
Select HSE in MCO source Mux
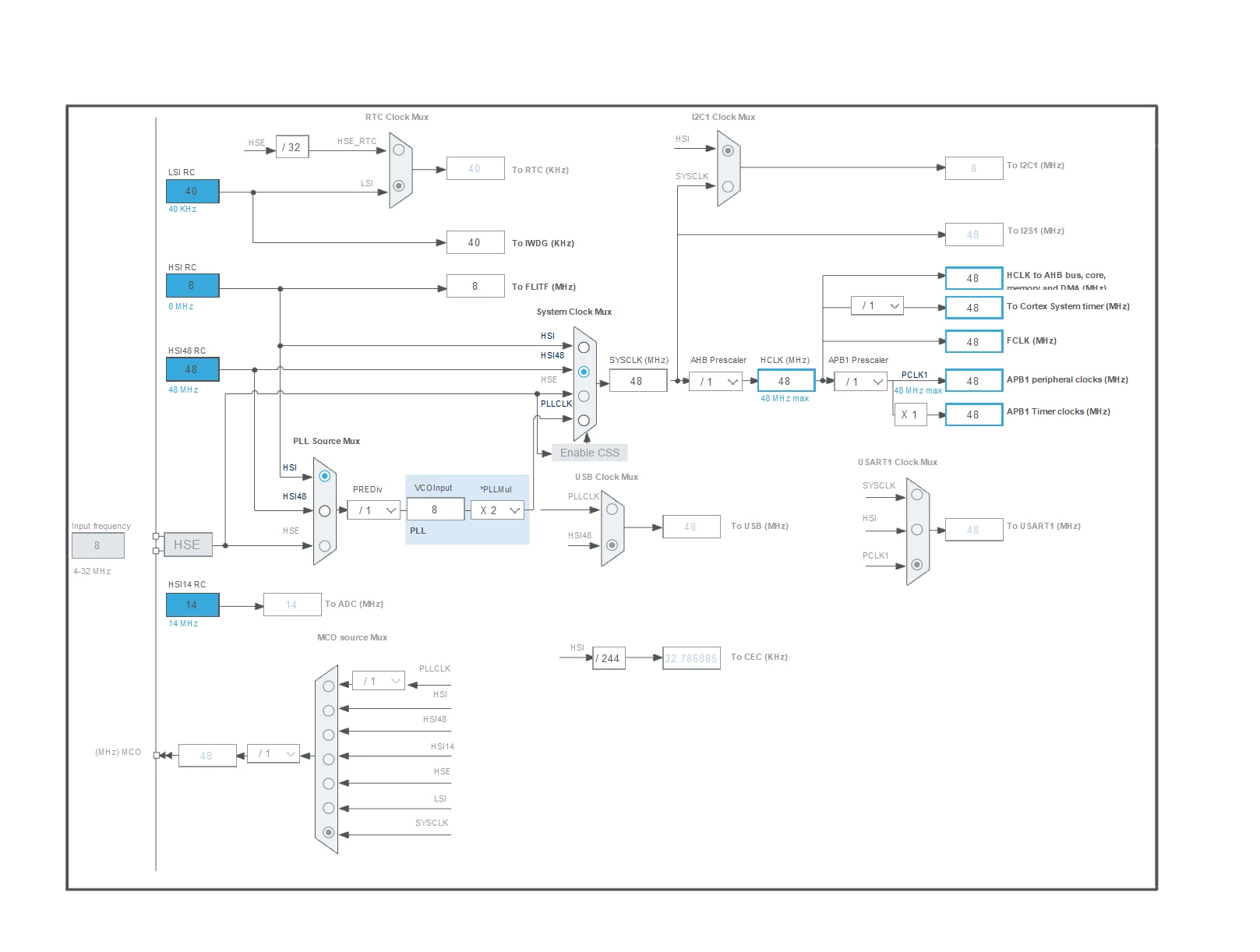pyautogui.click(x=329, y=784)
